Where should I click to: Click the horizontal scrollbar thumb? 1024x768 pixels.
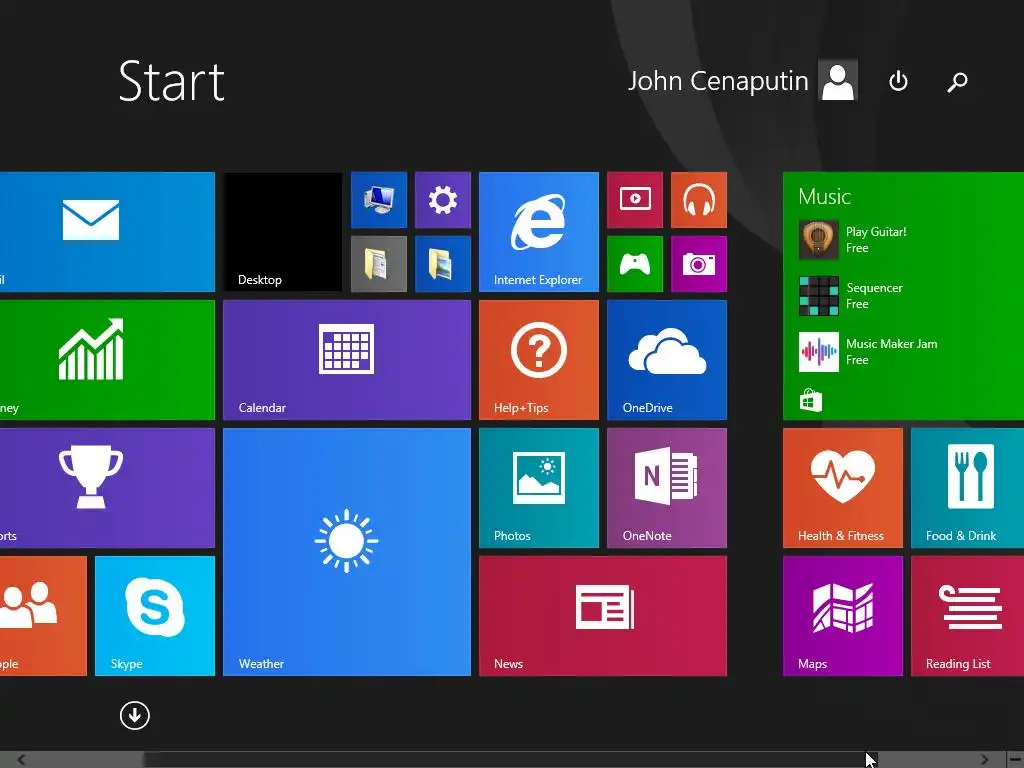pyautogui.click(x=509, y=760)
